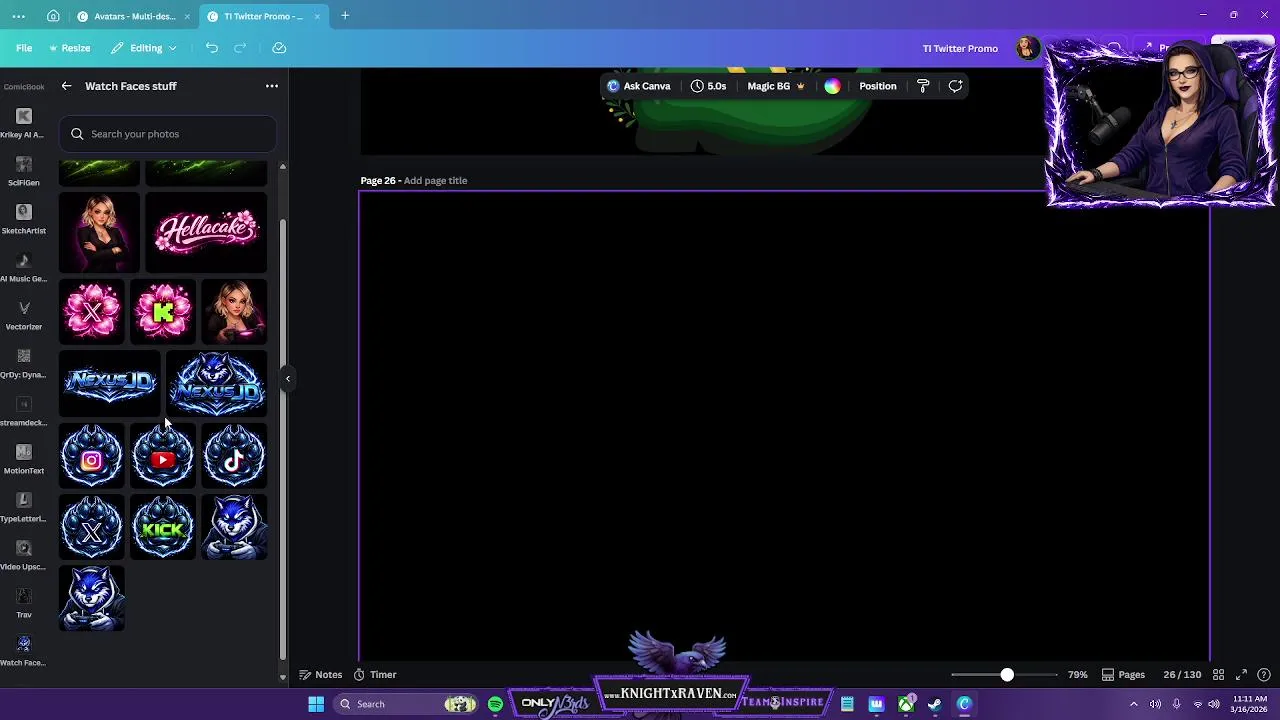Image resolution: width=1280 pixels, height=720 pixels.
Task: Click the 79% zoom level
Action: point(1077,675)
